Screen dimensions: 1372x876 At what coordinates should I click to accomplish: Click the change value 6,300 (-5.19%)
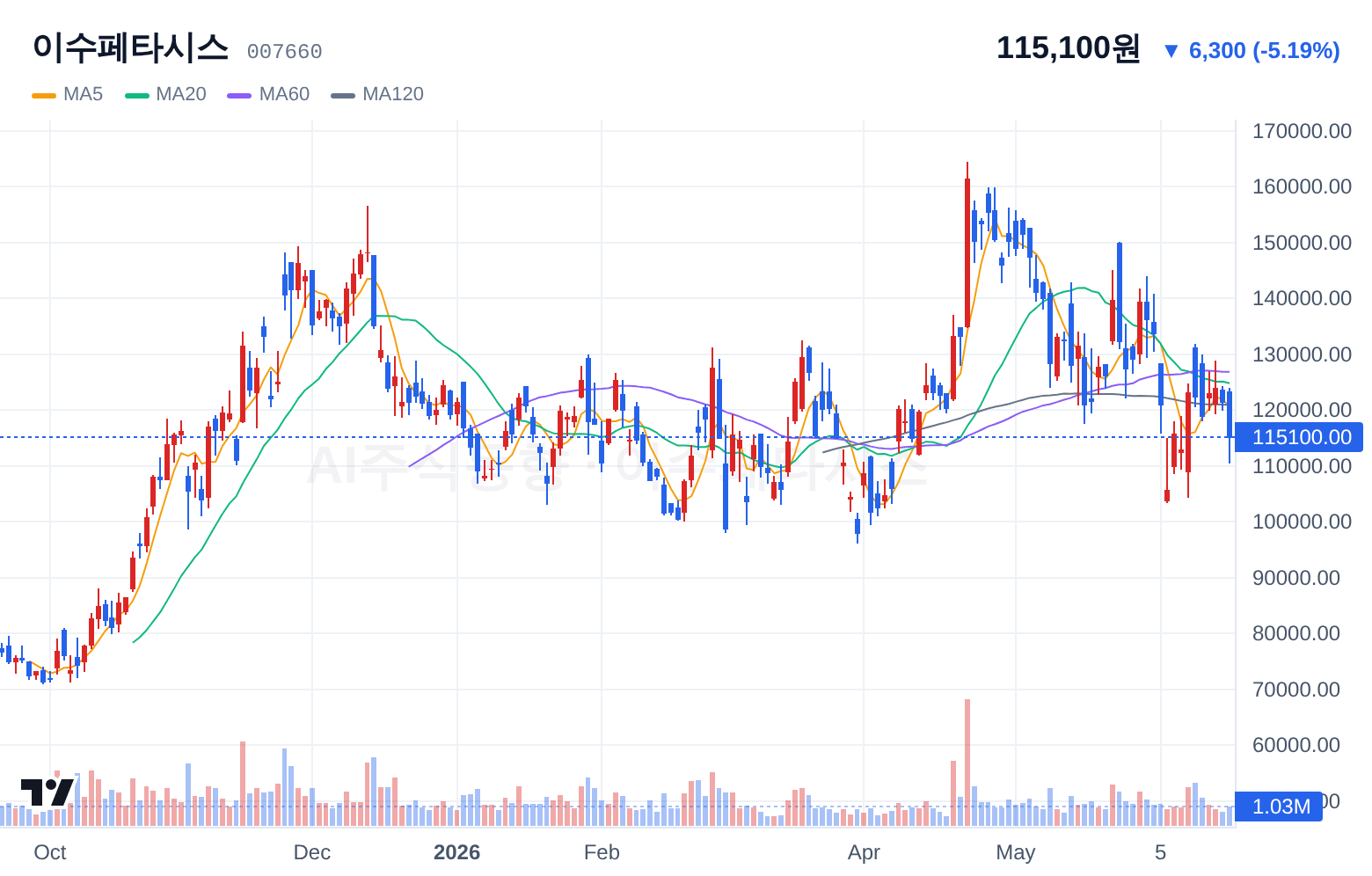pos(1265,51)
